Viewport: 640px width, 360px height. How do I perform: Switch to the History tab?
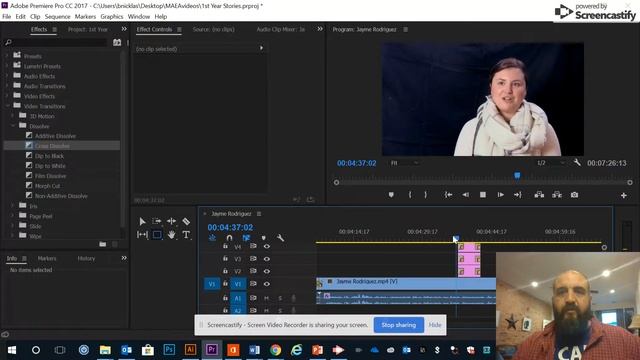pyautogui.click(x=86, y=258)
